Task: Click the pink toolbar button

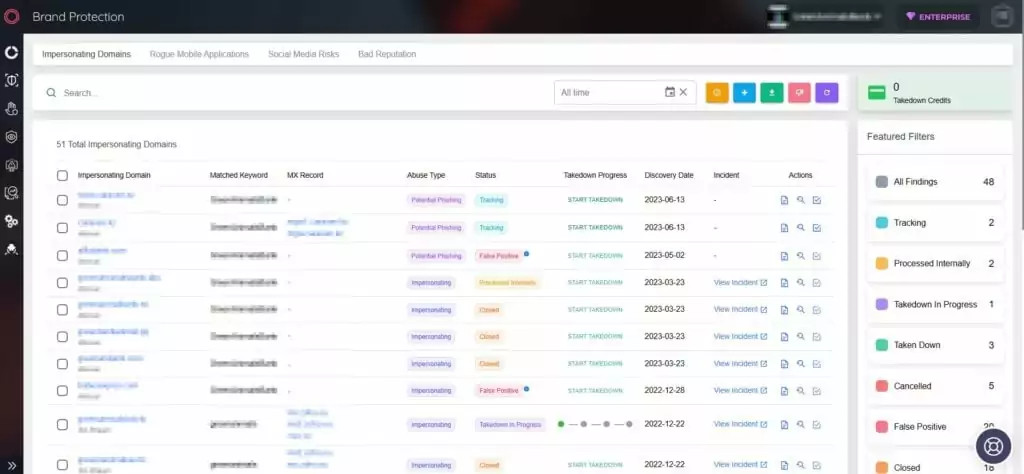Action: (x=799, y=93)
